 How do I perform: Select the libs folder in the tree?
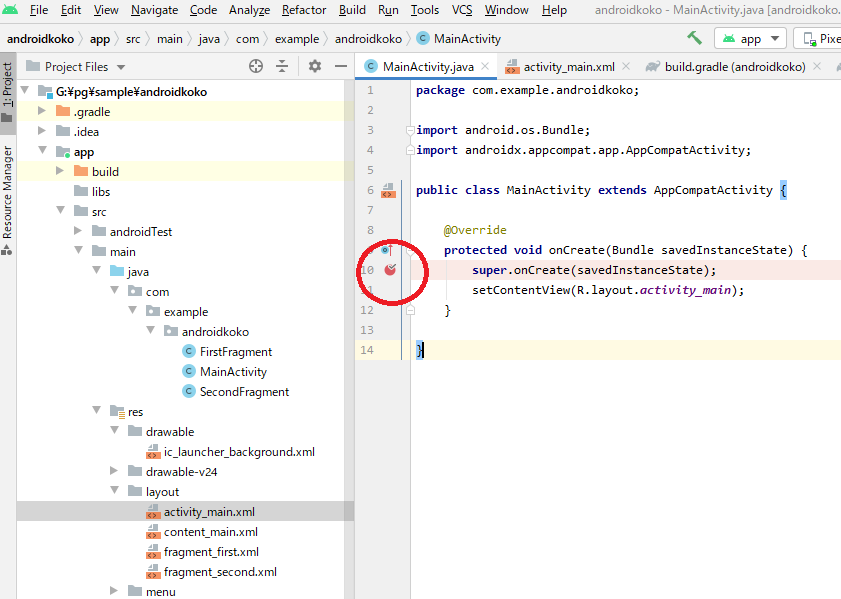point(101,191)
